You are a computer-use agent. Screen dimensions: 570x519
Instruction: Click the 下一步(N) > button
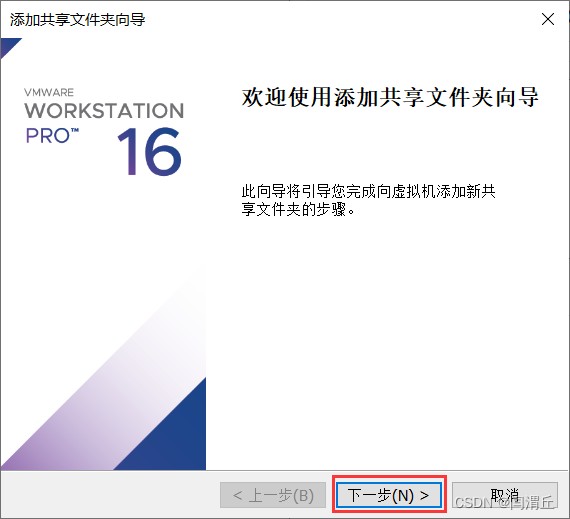point(389,495)
